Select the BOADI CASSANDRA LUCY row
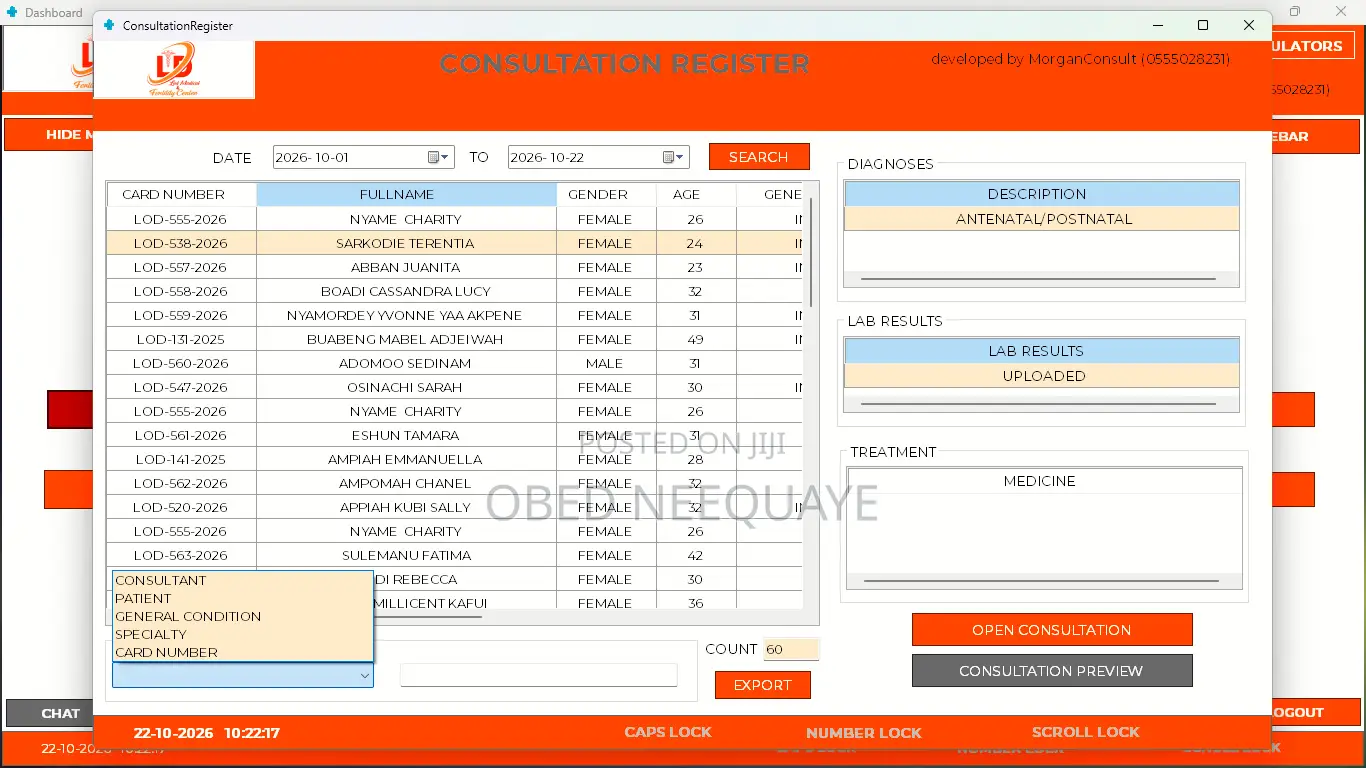 click(x=455, y=291)
